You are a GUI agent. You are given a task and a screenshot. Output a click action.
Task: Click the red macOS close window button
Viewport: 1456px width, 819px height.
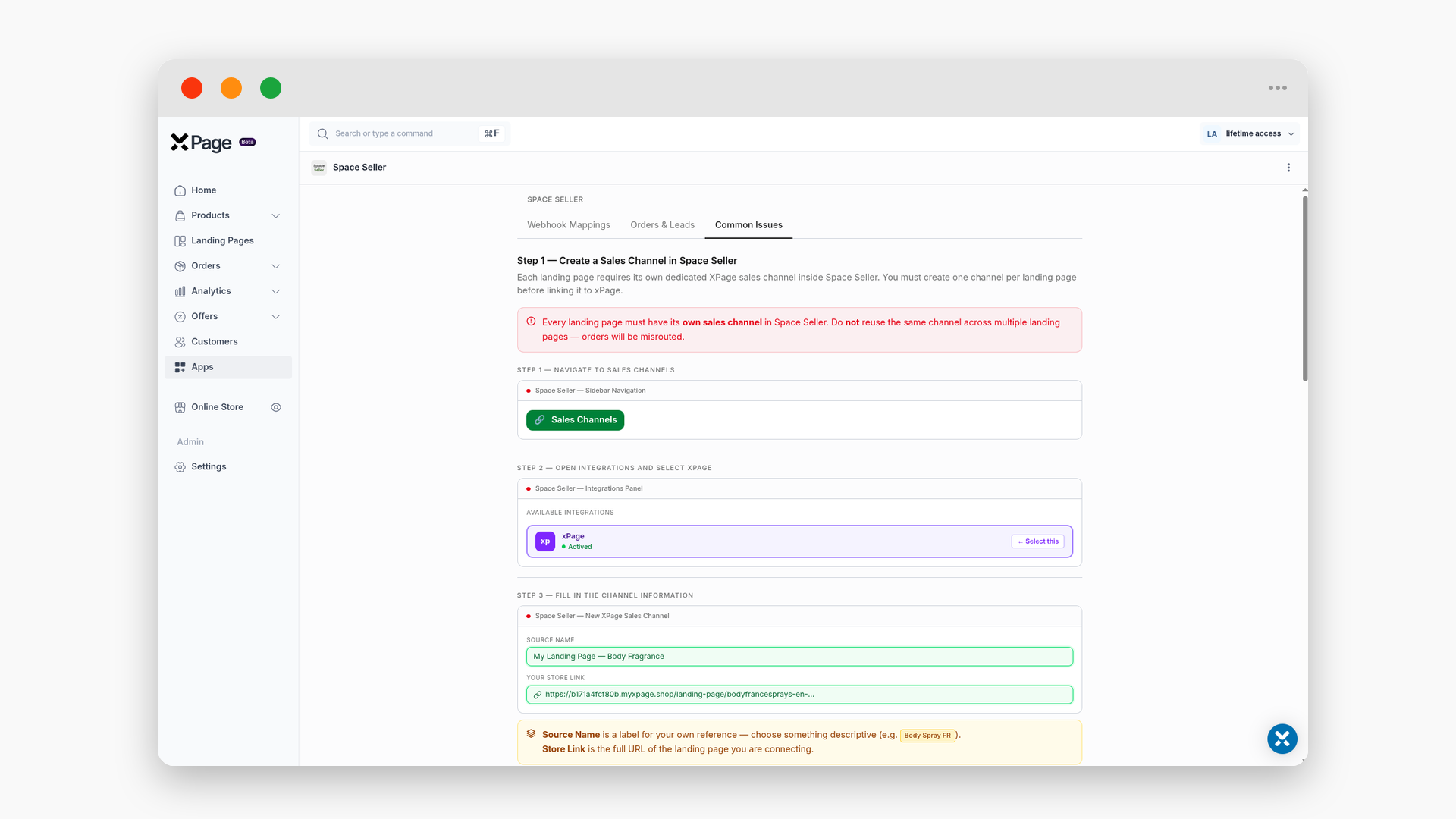coord(192,88)
